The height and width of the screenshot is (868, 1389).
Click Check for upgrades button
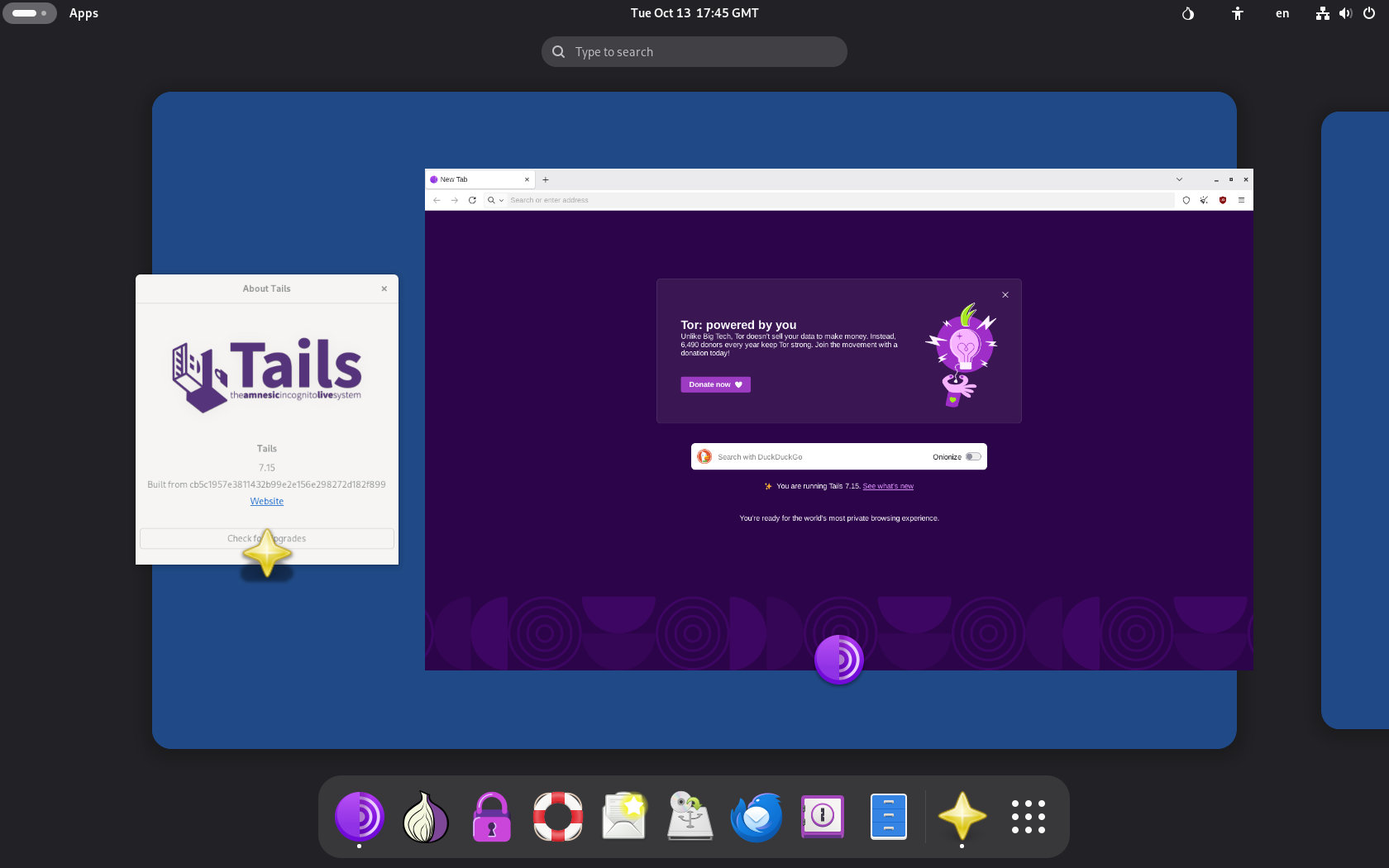267,538
